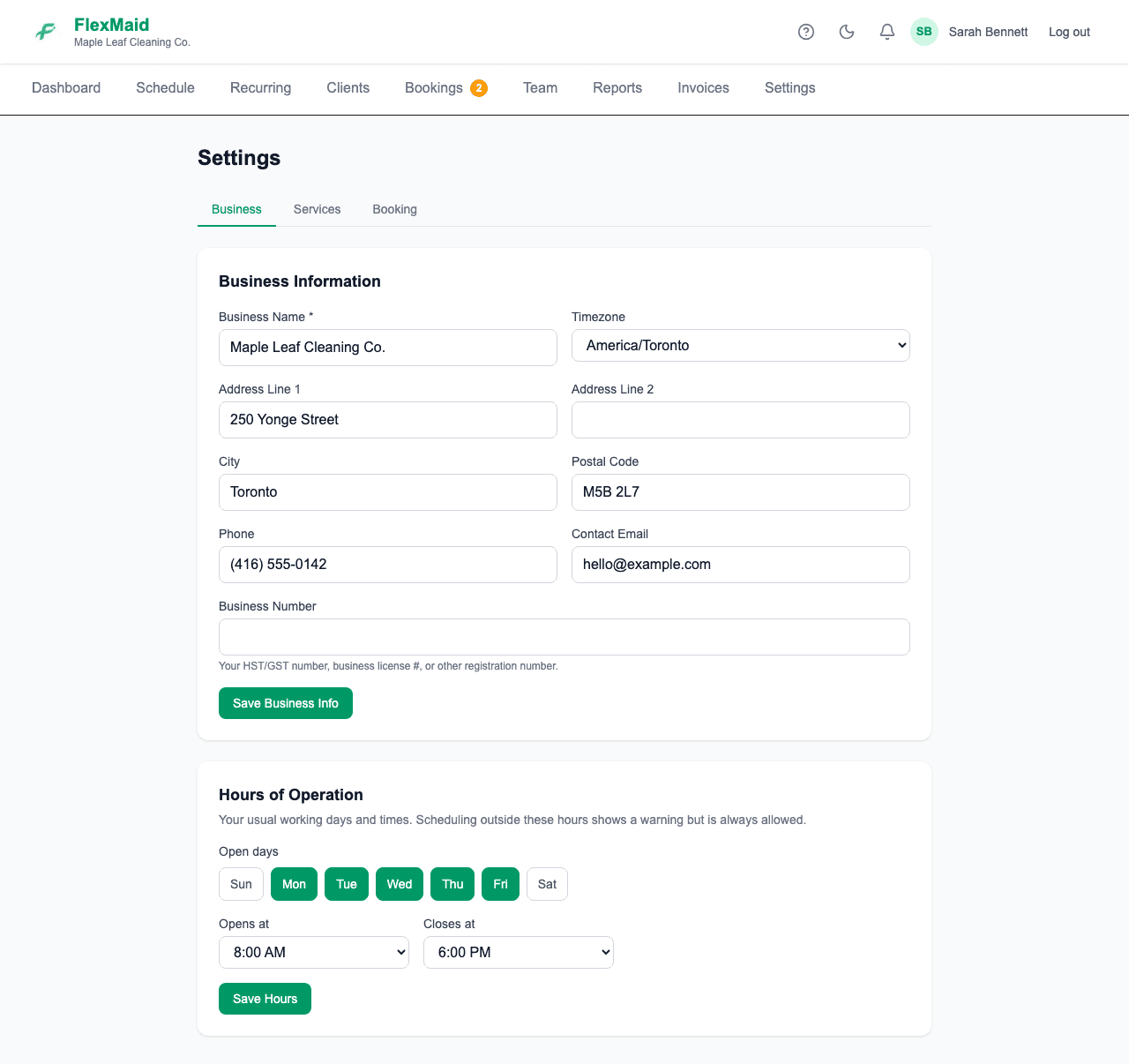Open the Clients nav item
Screen dimensions: 1129x1064
[348, 88]
